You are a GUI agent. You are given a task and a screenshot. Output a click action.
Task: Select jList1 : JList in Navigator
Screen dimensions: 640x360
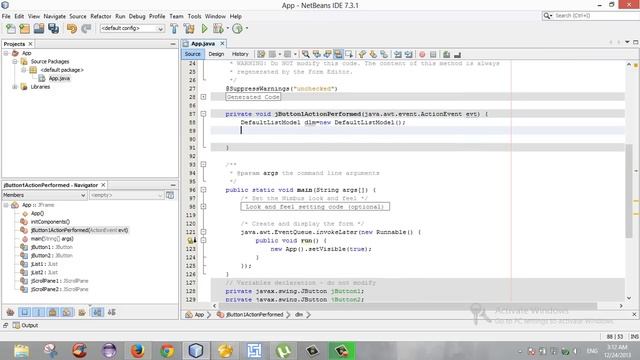point(44,264)
